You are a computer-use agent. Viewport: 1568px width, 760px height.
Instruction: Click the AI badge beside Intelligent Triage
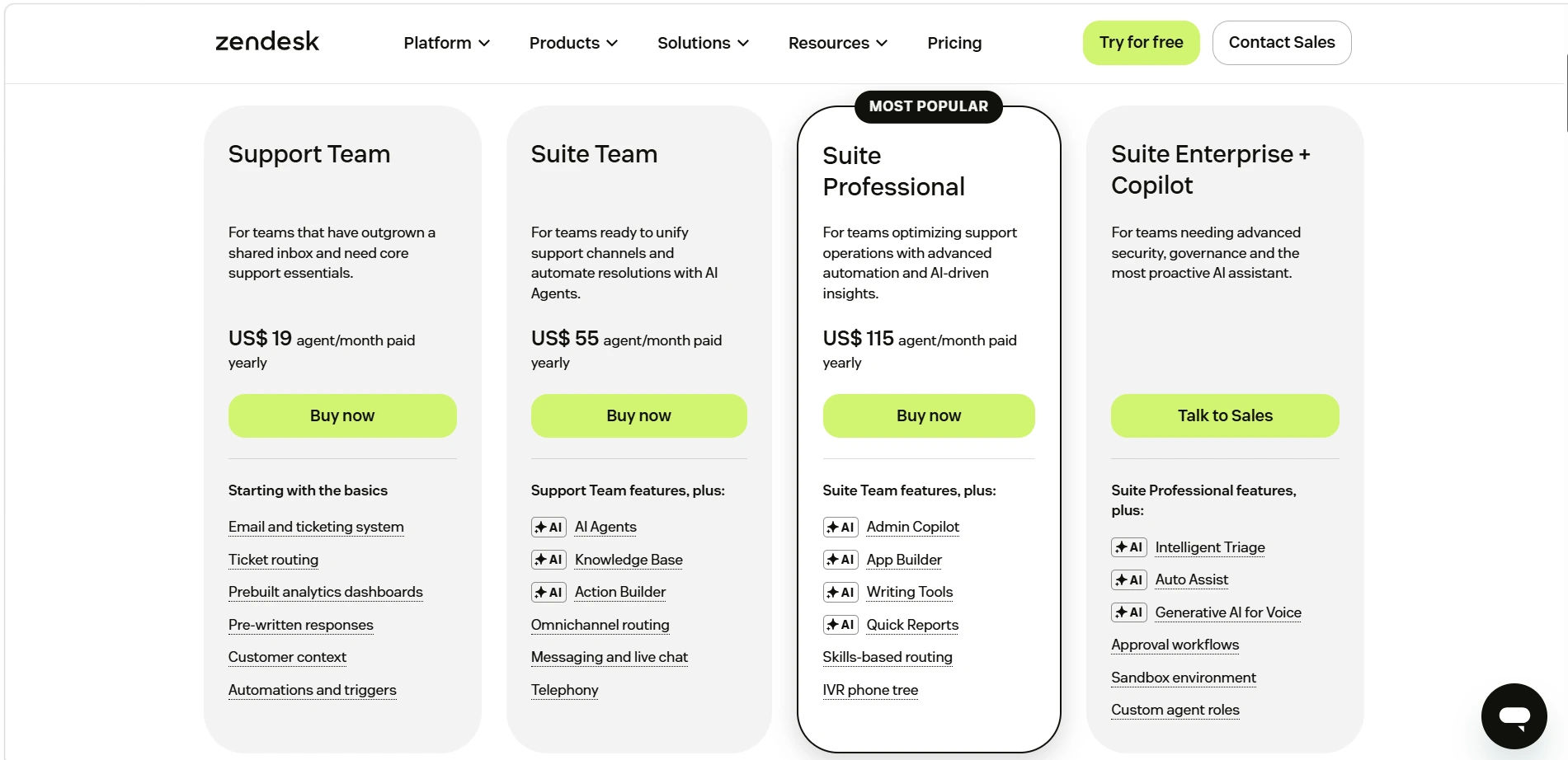click(x=1129, y=547)
